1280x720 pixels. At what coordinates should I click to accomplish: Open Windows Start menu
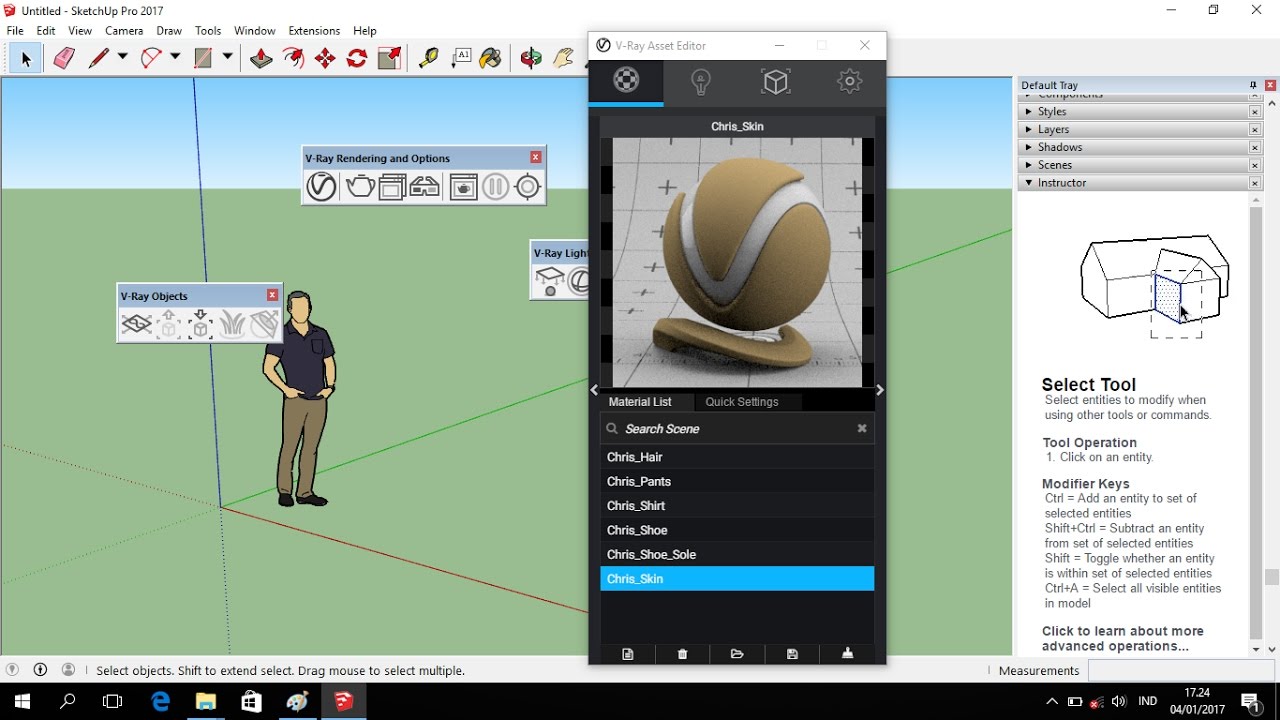(x=22, y=701)
